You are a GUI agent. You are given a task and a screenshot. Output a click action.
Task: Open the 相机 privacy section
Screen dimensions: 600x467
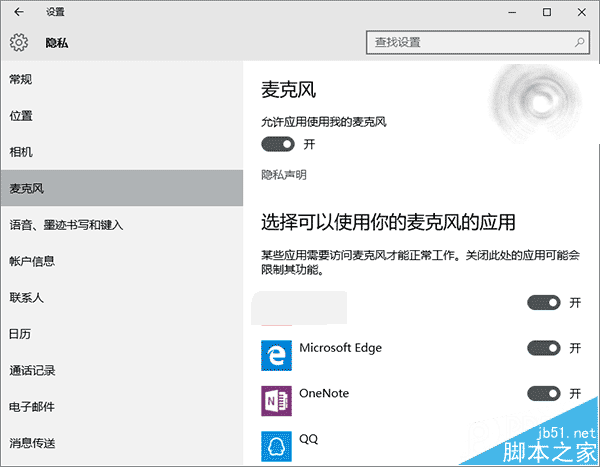click(122, 152)
